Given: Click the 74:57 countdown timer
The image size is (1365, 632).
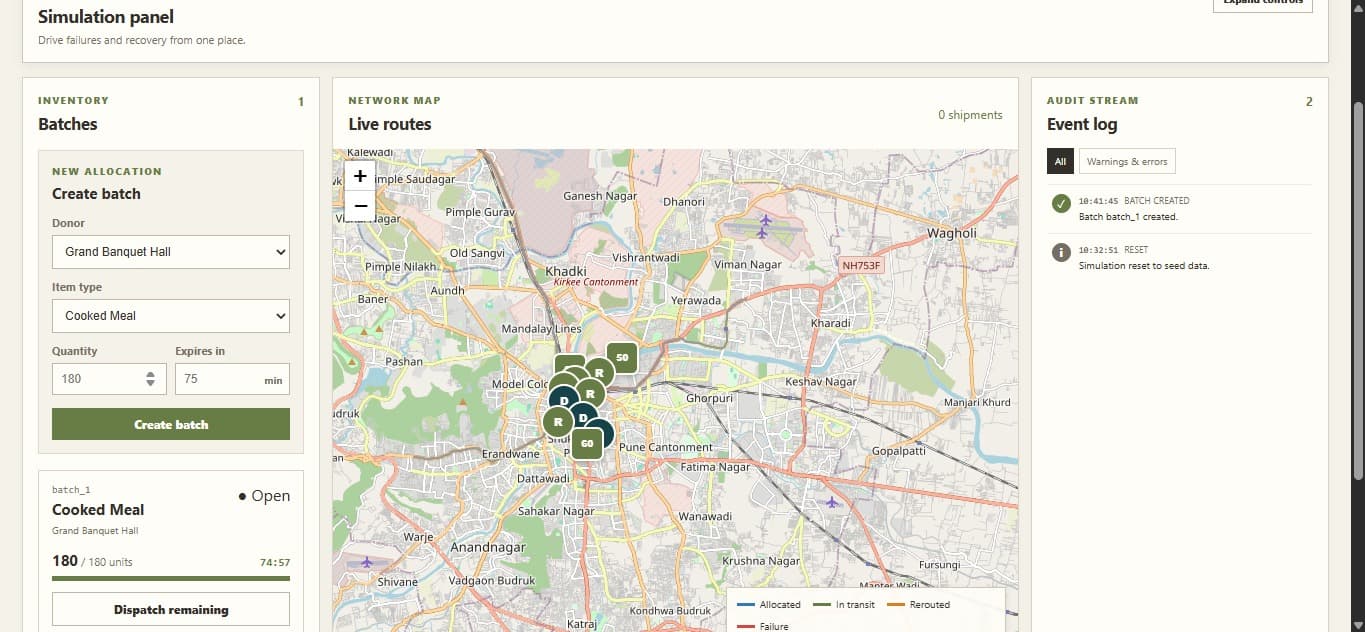Looking at the screenshot, I should (x=275, y=562).
